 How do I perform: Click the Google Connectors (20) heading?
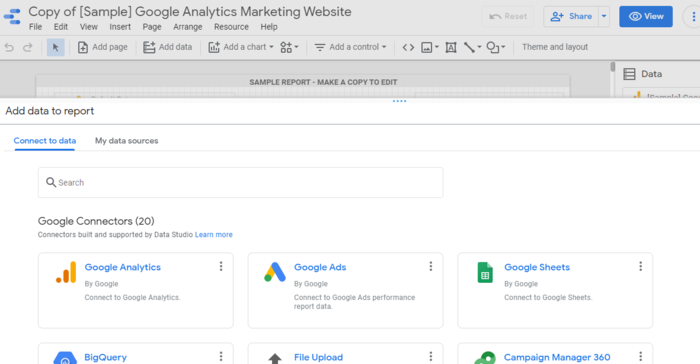tap(96, 221)
